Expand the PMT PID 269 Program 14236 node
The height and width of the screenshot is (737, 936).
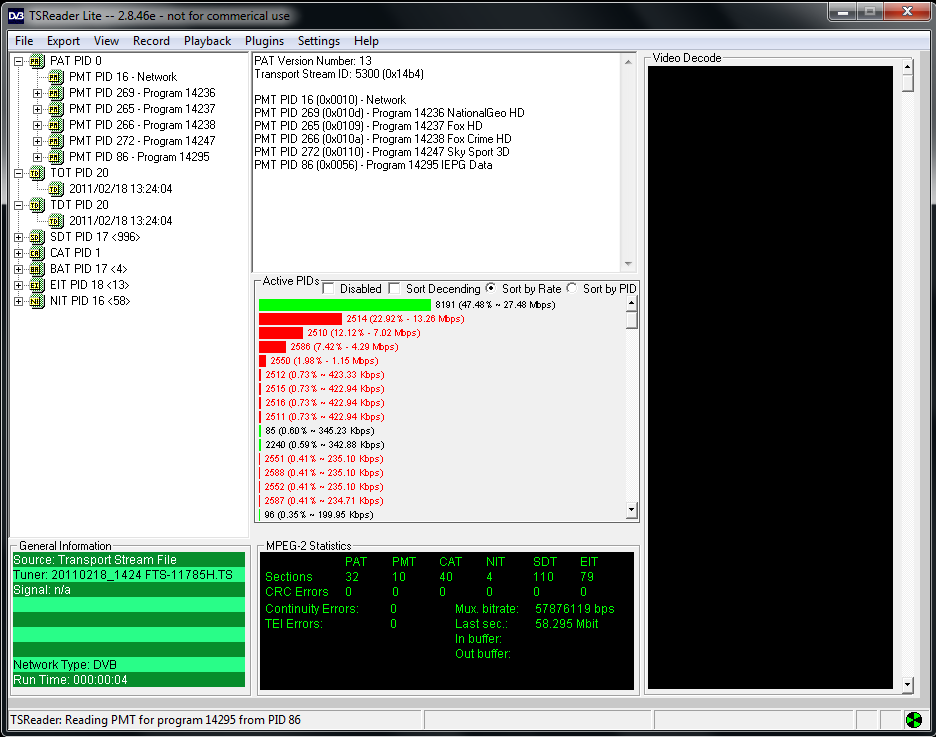pos(38,93)
